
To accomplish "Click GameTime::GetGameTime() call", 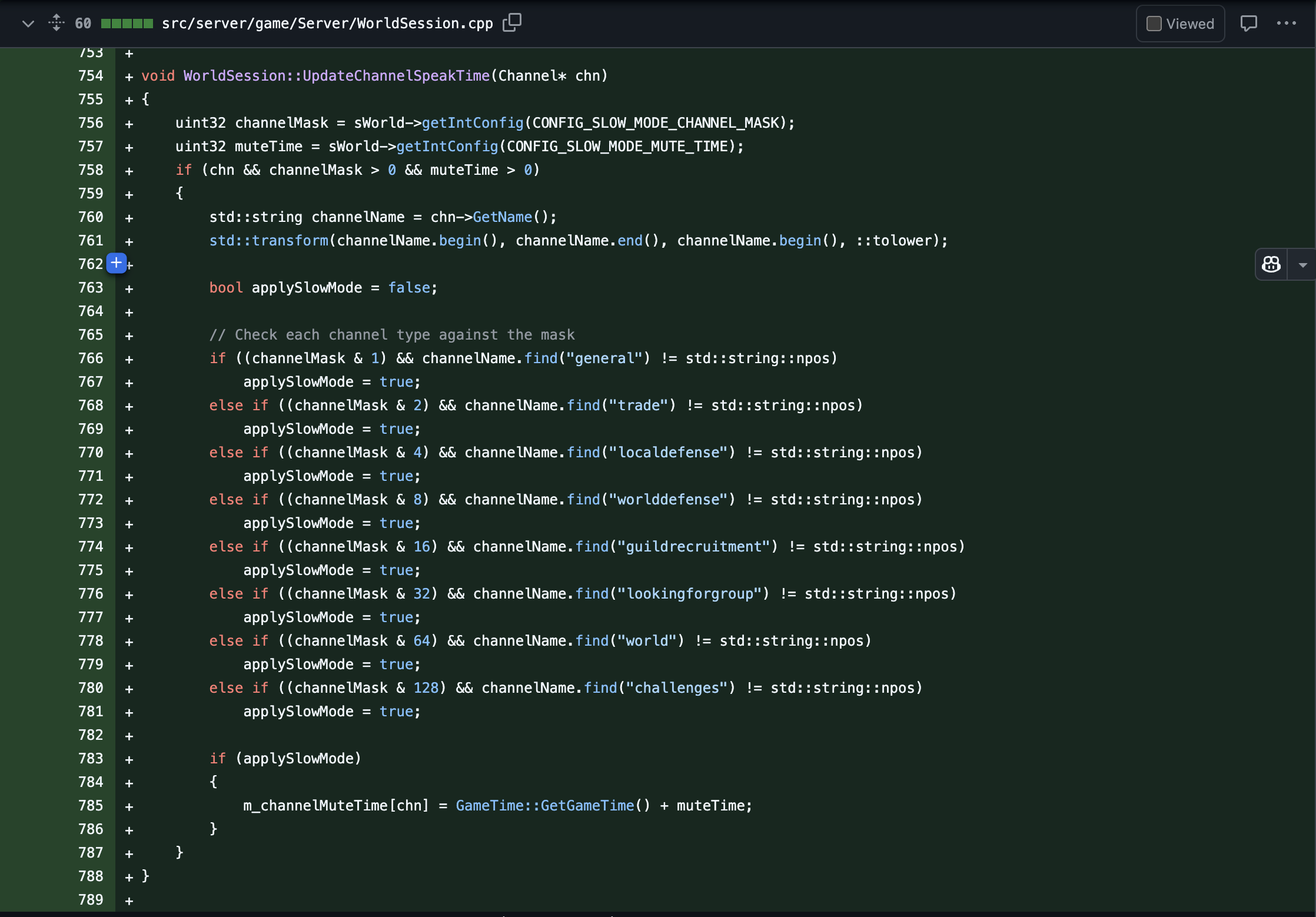I will [553, 806].
